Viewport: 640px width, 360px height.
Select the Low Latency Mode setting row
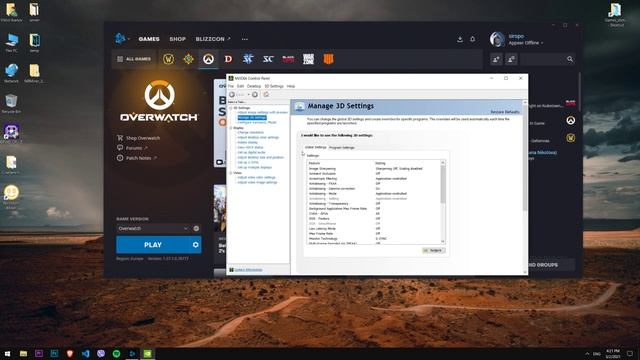click(373, 229)
